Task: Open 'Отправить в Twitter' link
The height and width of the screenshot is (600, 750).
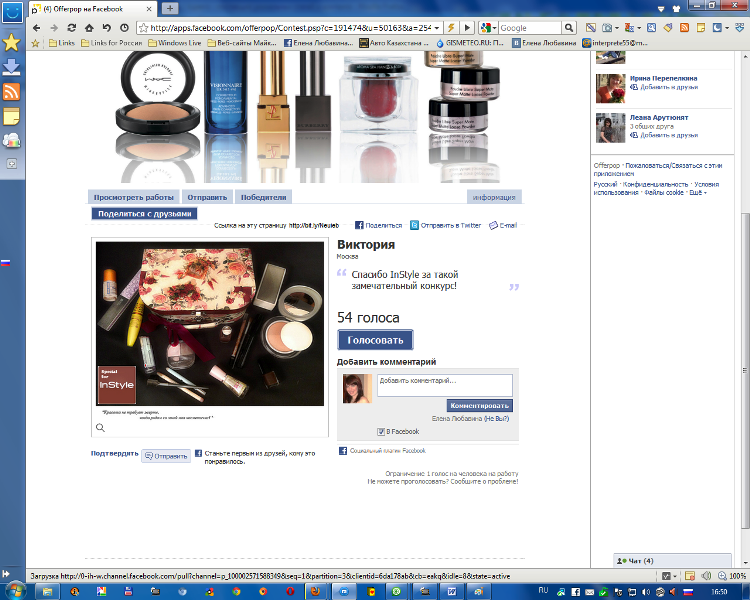Action: point(446,225)
